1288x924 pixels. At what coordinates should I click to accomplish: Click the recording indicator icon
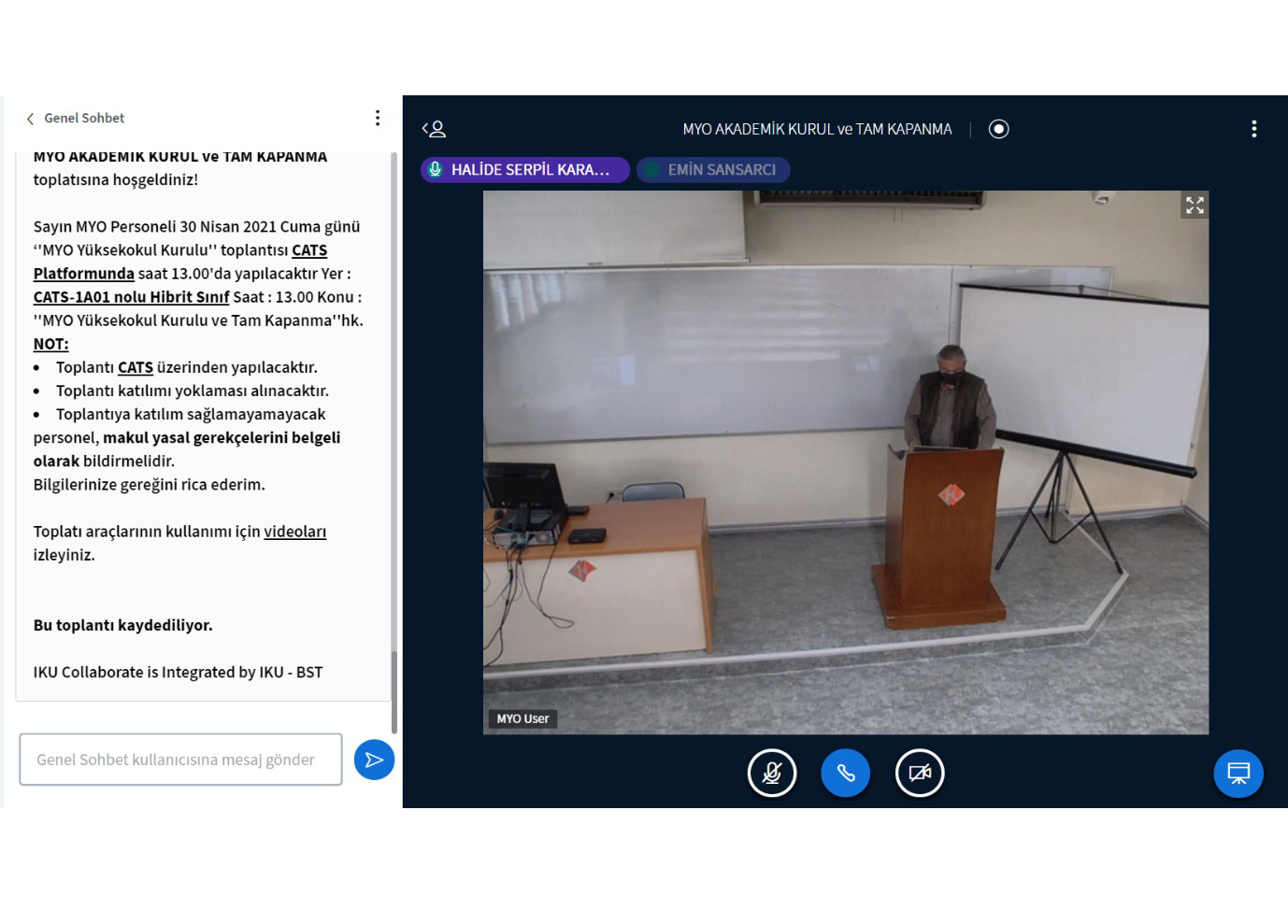coord(998,129)
